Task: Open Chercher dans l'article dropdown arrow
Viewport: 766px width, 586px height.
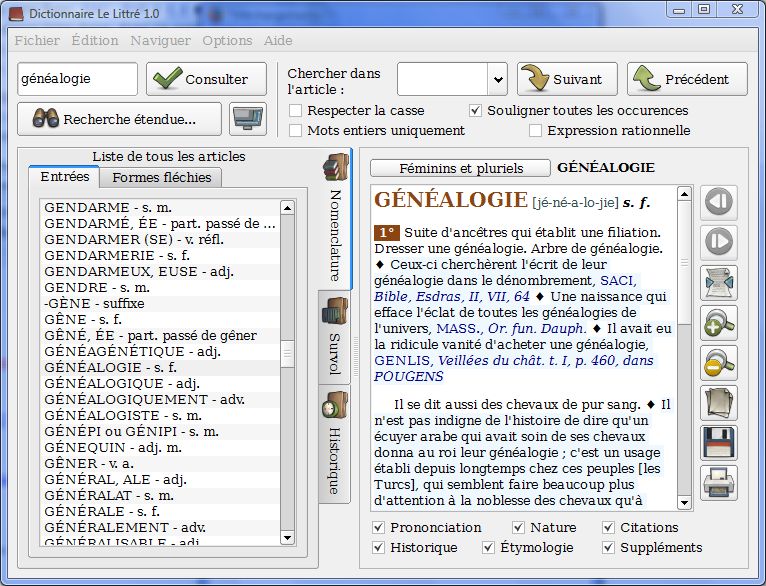Action: 498,79
